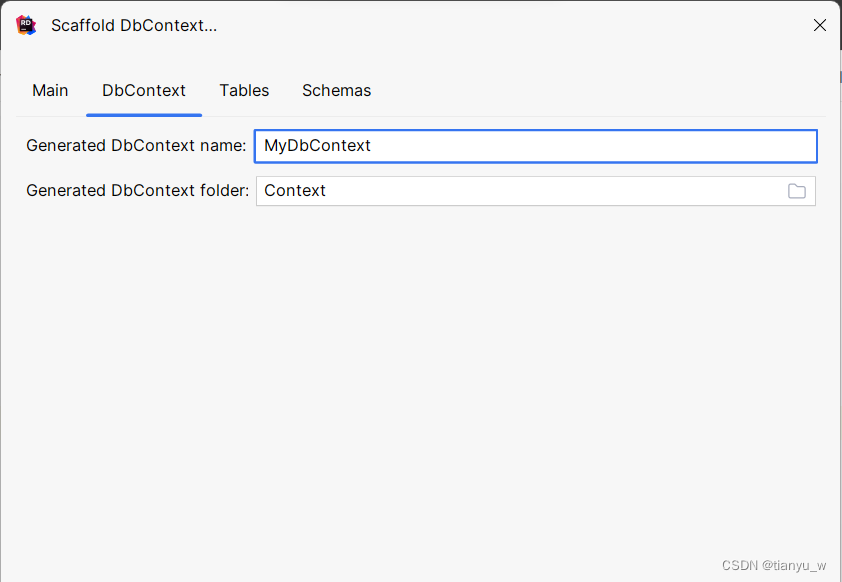
Task: Switch to the Main tab
Action: coord(50,90)
